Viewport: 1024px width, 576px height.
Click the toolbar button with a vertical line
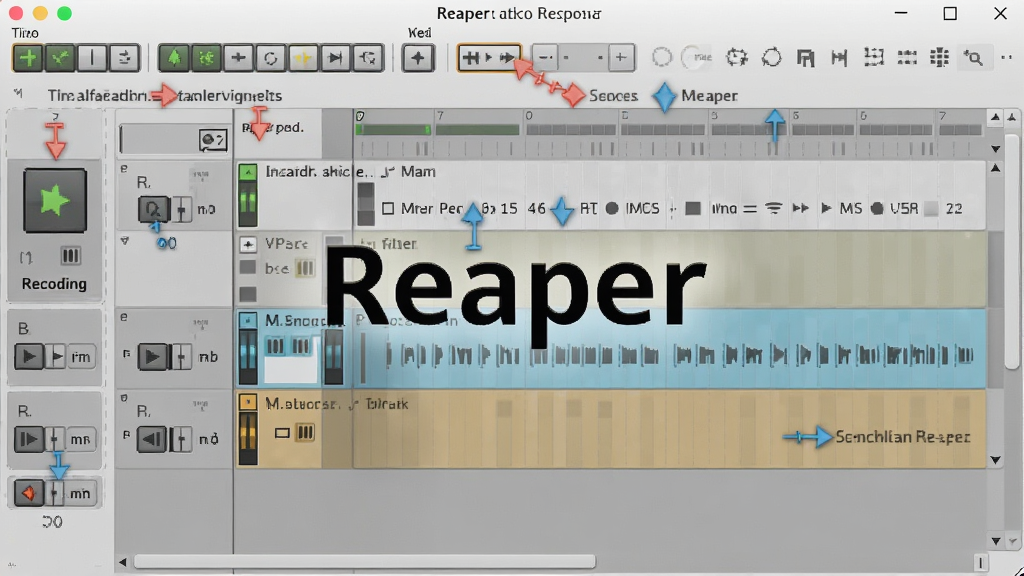(91, 58)
